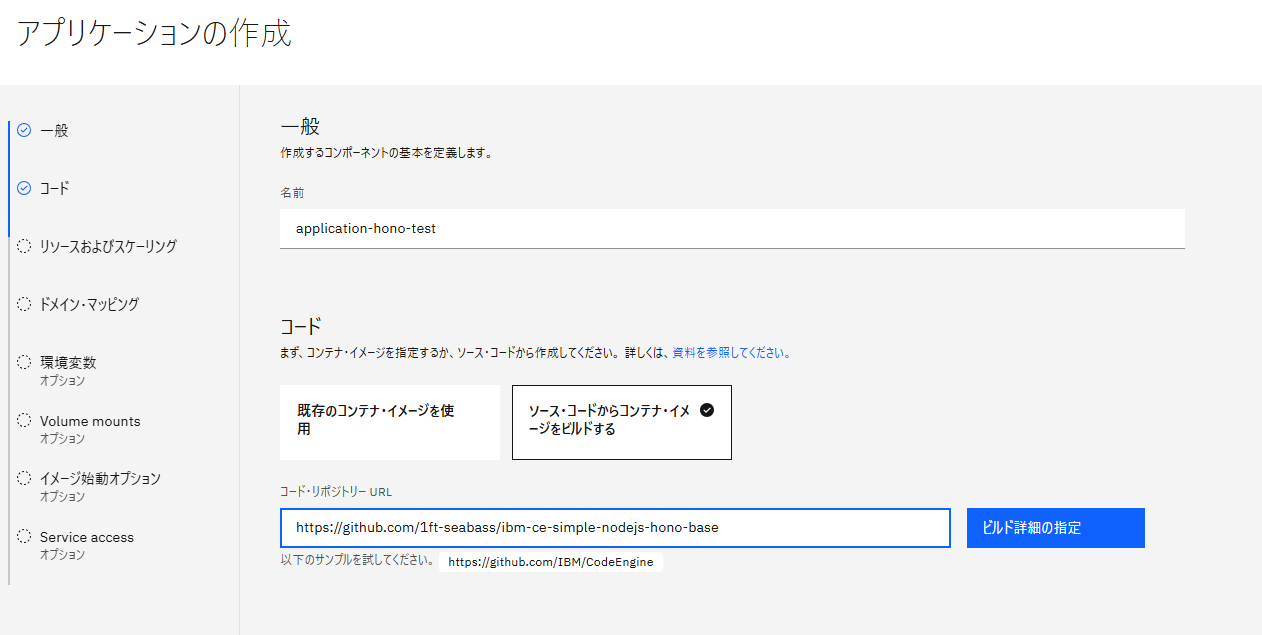This screenshot has width=1262, height=635.
Task: Click the dashed circle icon beside Volume mounts
Action: (x=24, y=420)
